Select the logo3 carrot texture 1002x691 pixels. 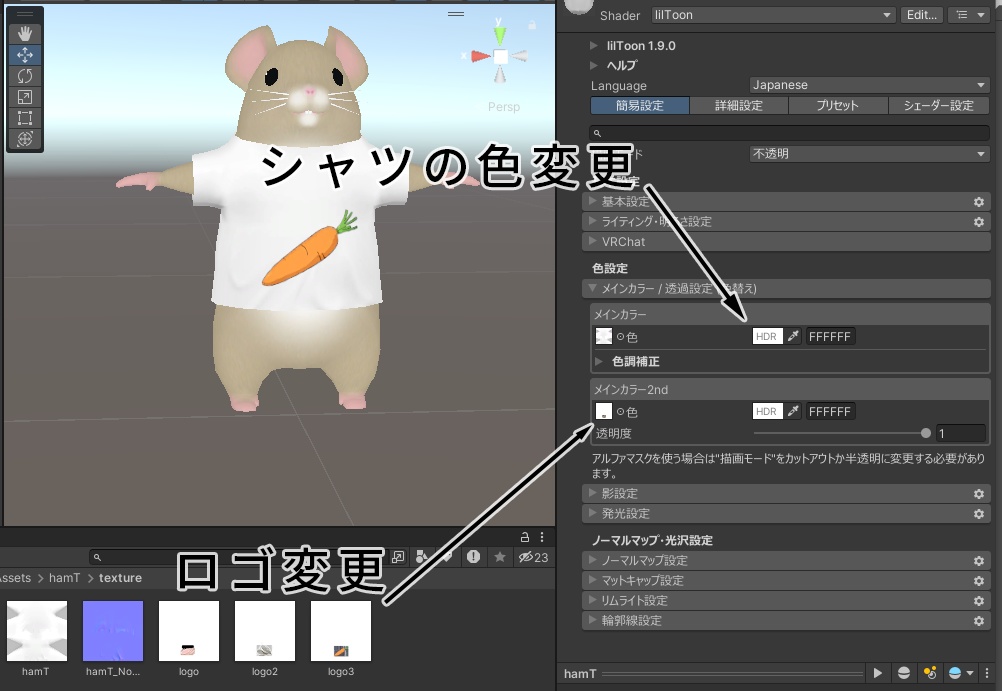(341, 631)
